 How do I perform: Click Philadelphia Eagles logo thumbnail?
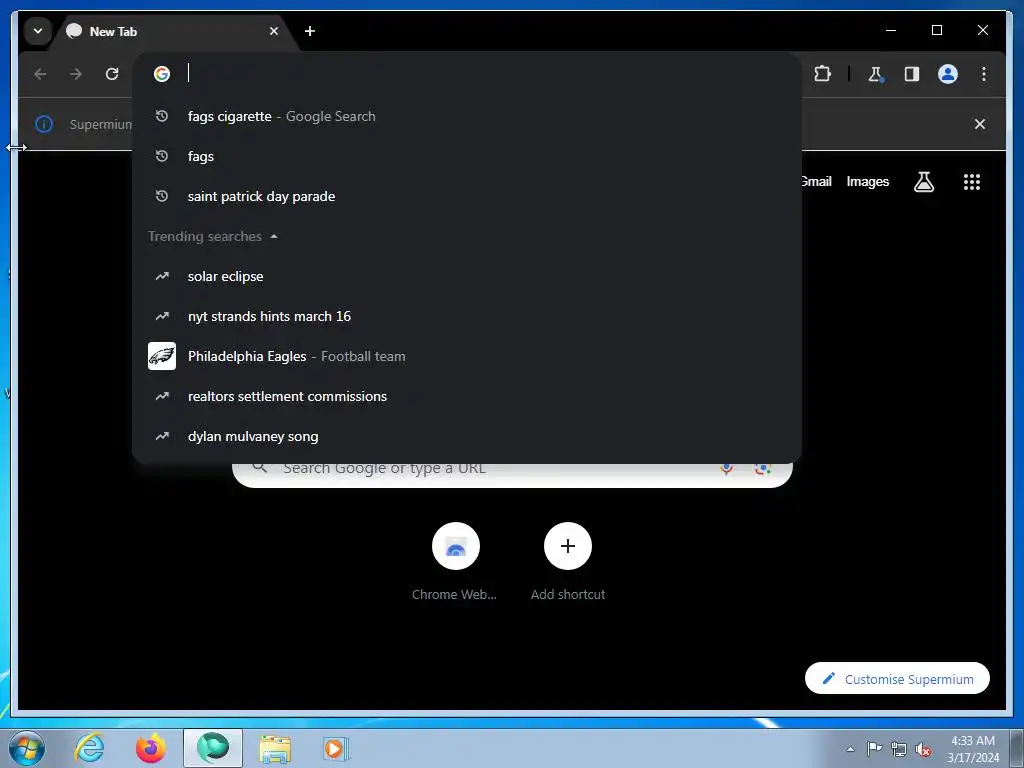(x=162, y=356)
